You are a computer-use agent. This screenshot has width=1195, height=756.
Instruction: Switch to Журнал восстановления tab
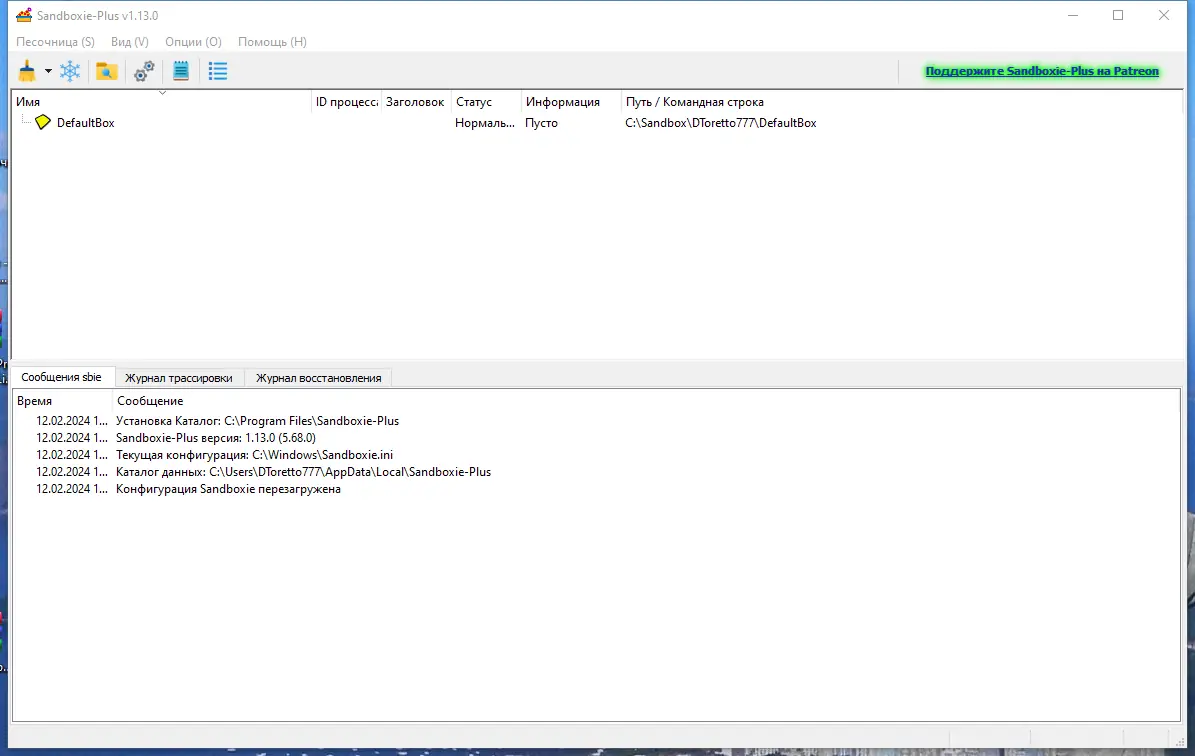coord(319,378)
